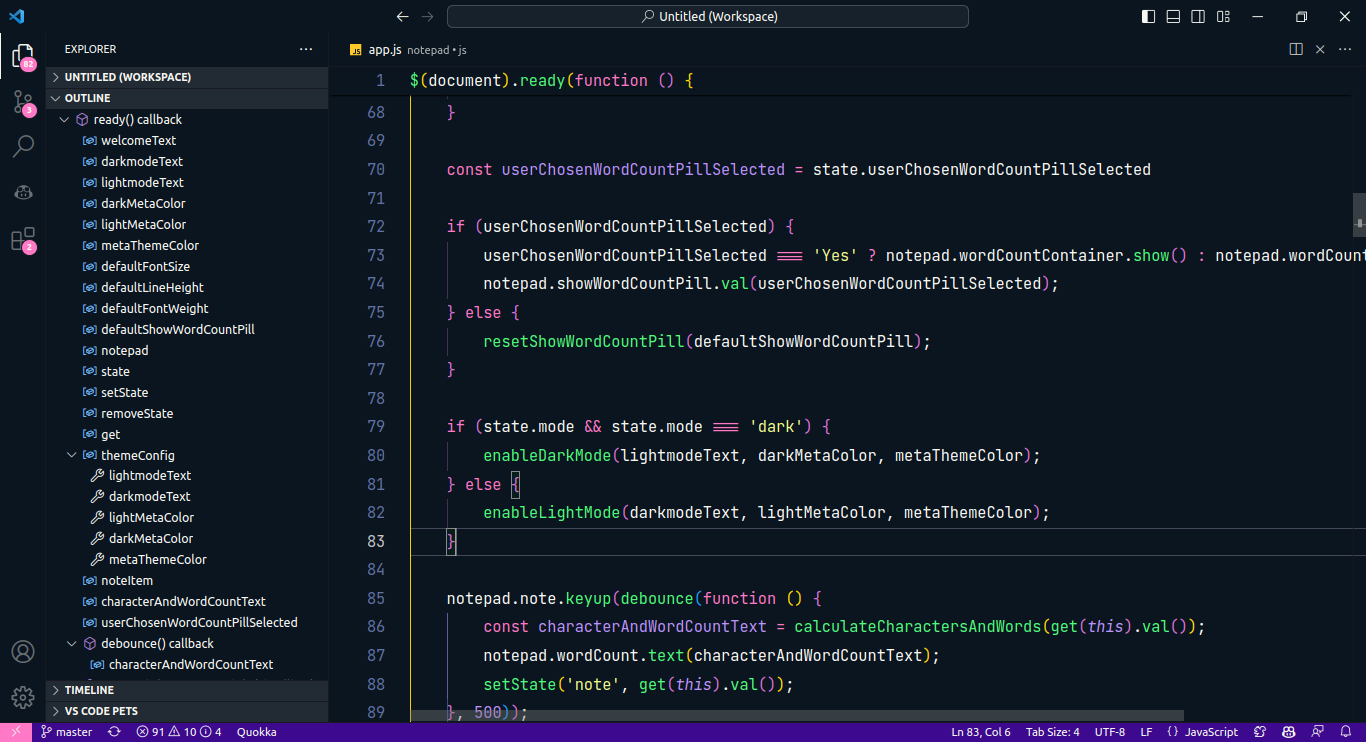Switch git branch master

point(67,732)
